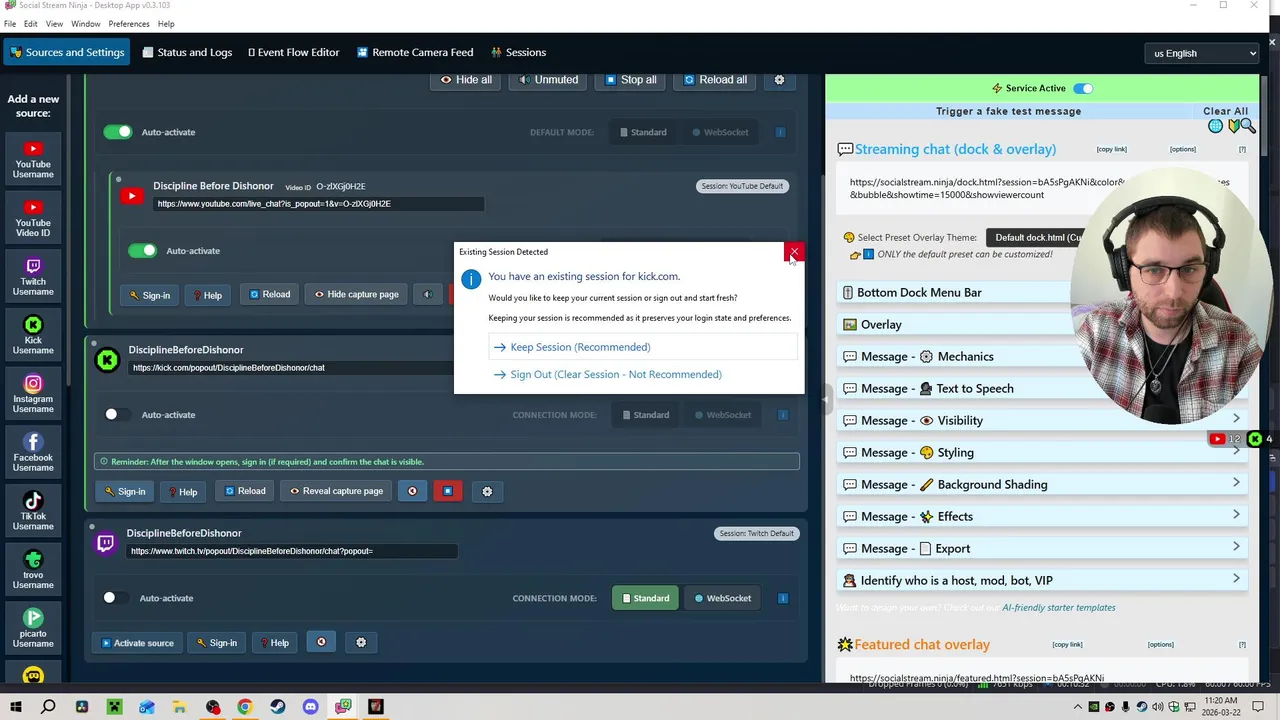Click the info icon beside Twitch WebSocket mode

(783, 598)
